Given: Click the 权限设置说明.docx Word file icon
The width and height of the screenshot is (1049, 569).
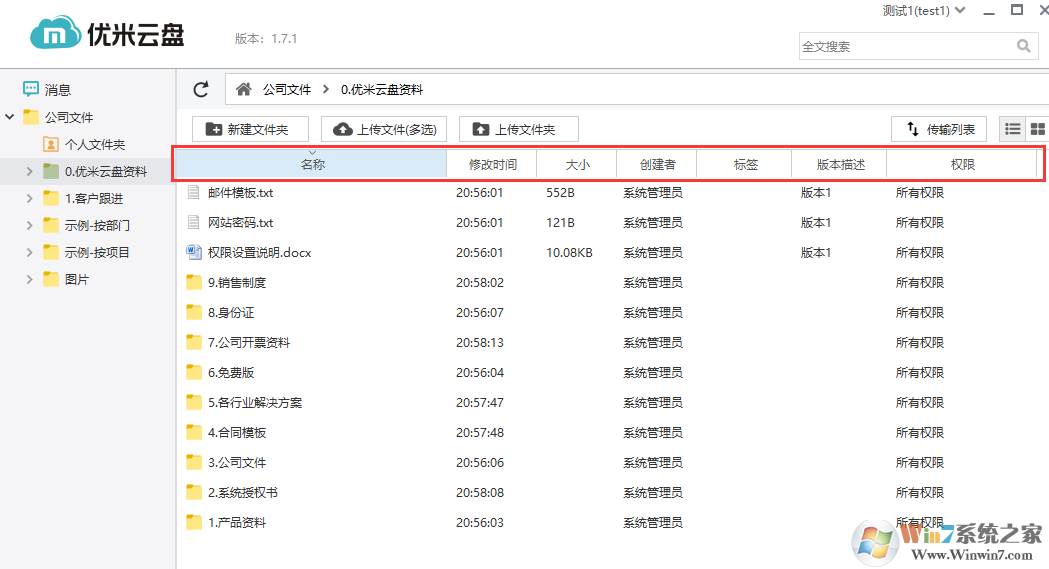Looking at the screenshot, I should [193, 252].
